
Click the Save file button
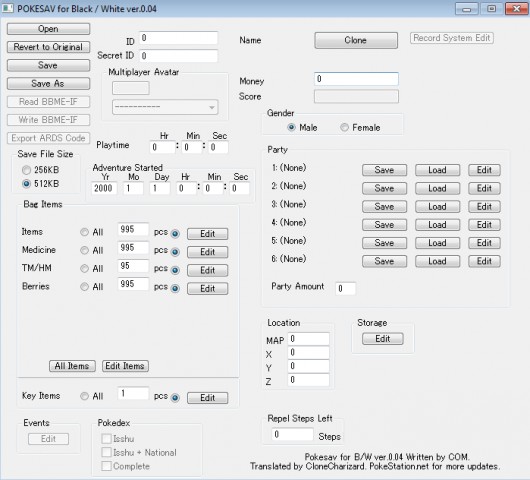click(48, 65)
